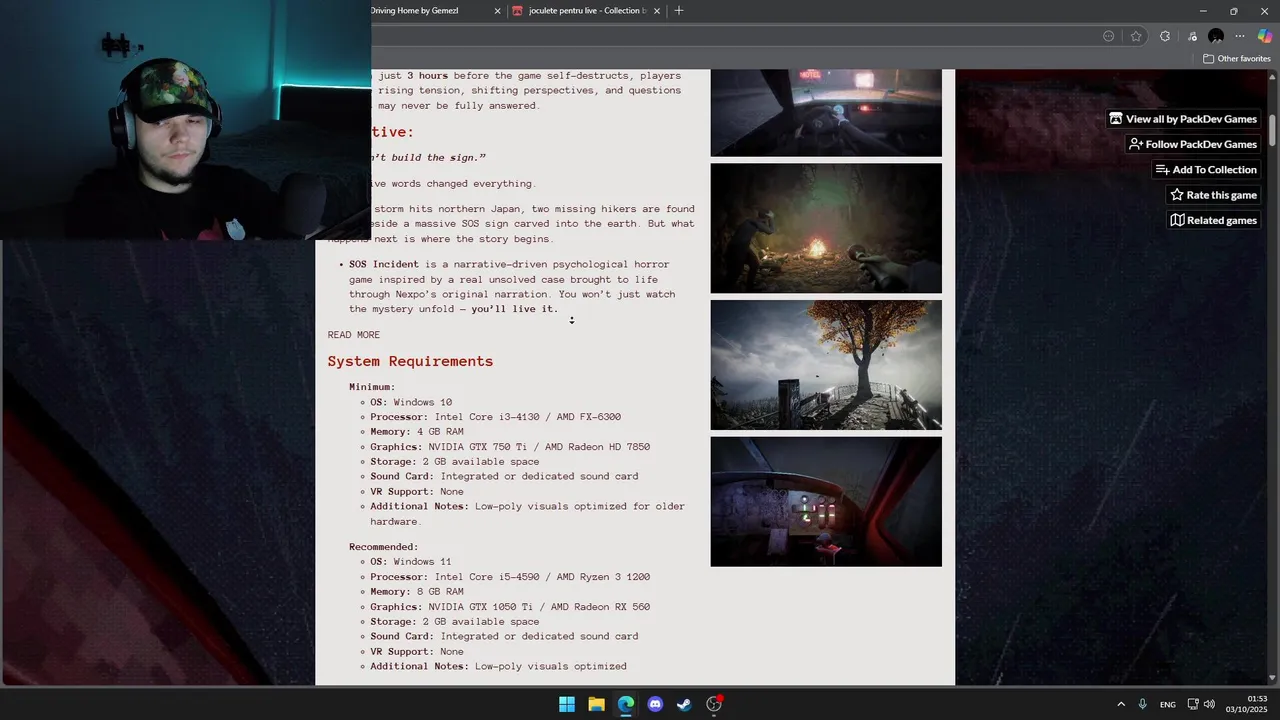
Task: Open the red vehicle interior screenshot
Action: [x=826, y=501]
